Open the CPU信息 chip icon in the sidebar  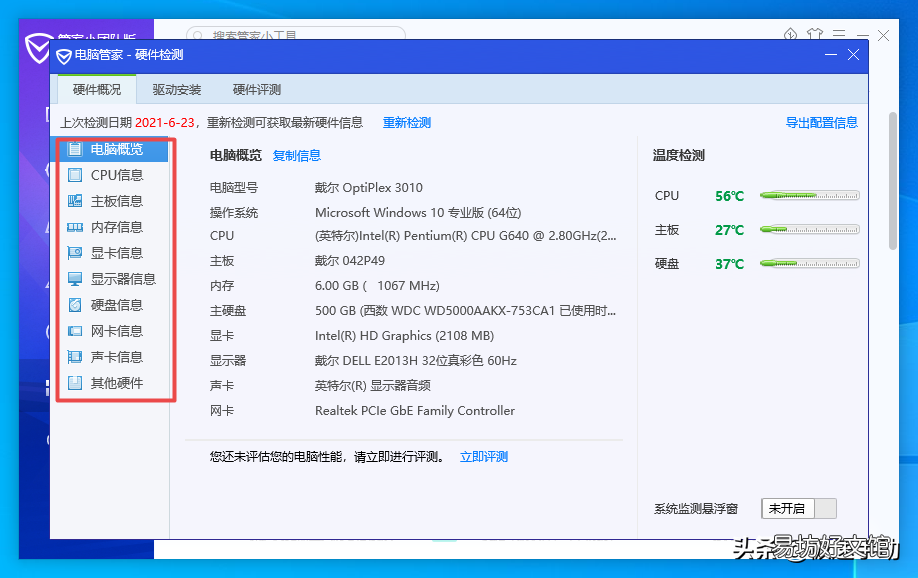pos(75,175)
